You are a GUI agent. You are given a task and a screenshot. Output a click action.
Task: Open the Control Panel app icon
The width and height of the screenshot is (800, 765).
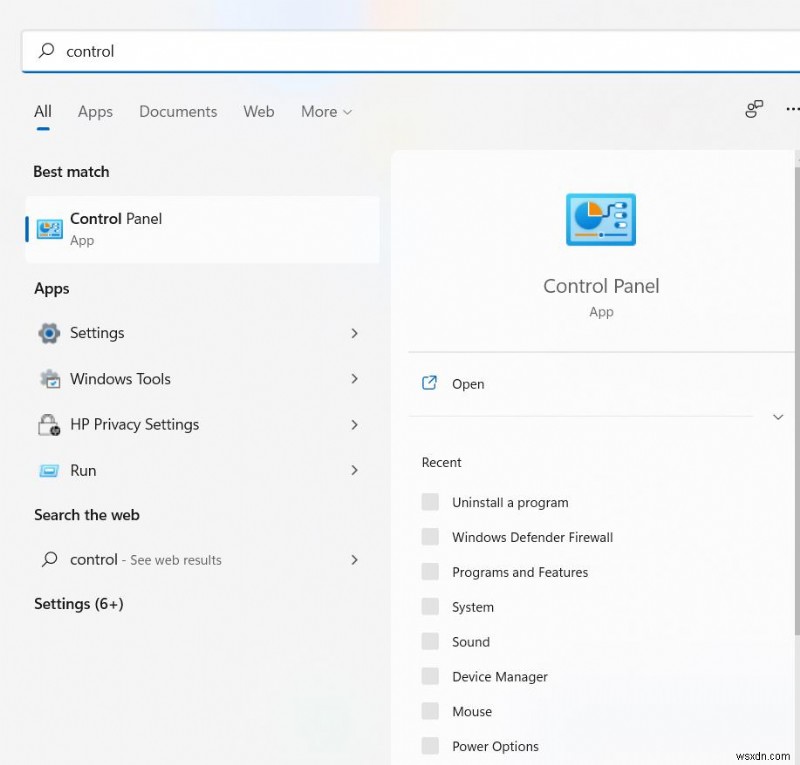point(51,226)
